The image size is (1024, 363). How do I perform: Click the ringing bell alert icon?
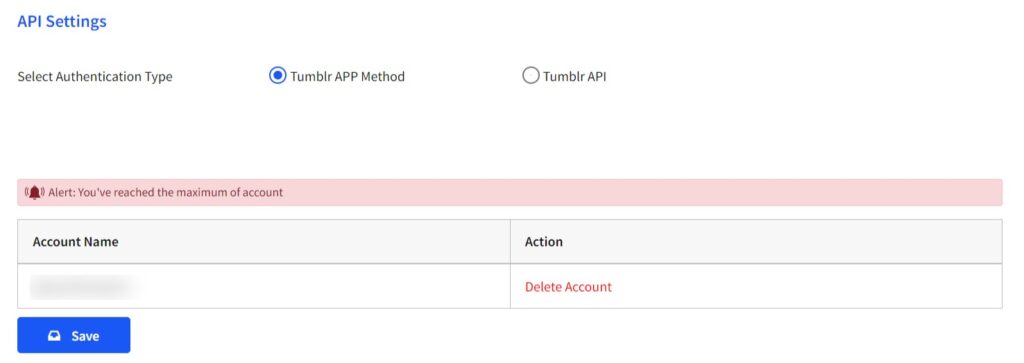click(35, 193)
